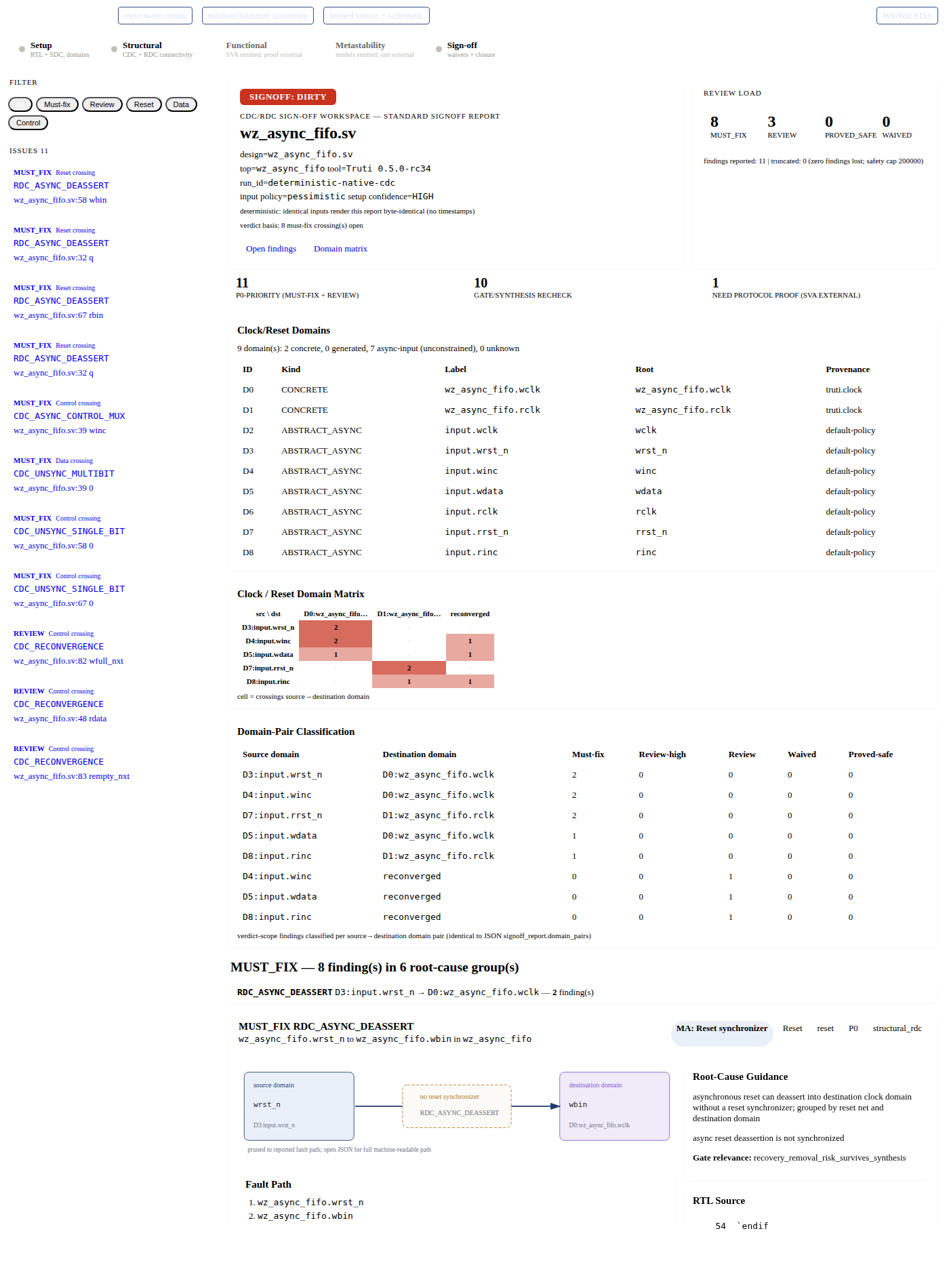Go to the Functional step
Screen dimensions: 949x1288
click(264, 49)
